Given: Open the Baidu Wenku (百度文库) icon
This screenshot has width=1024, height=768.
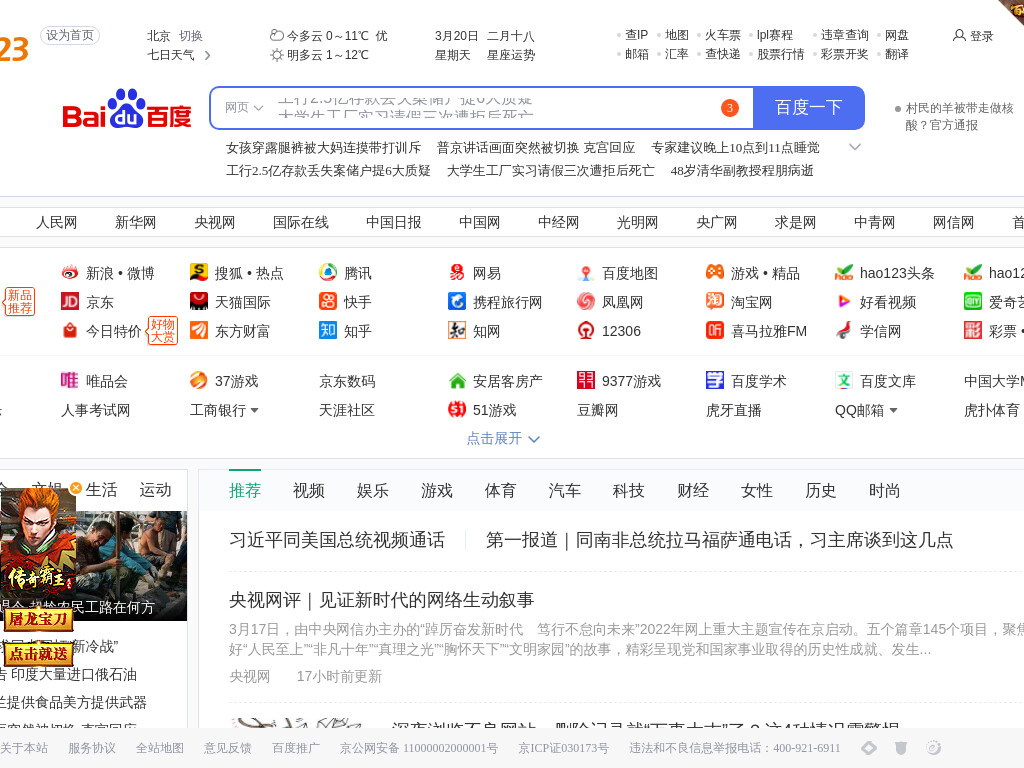Looking at the screenshot, I should tap(844, 380).
